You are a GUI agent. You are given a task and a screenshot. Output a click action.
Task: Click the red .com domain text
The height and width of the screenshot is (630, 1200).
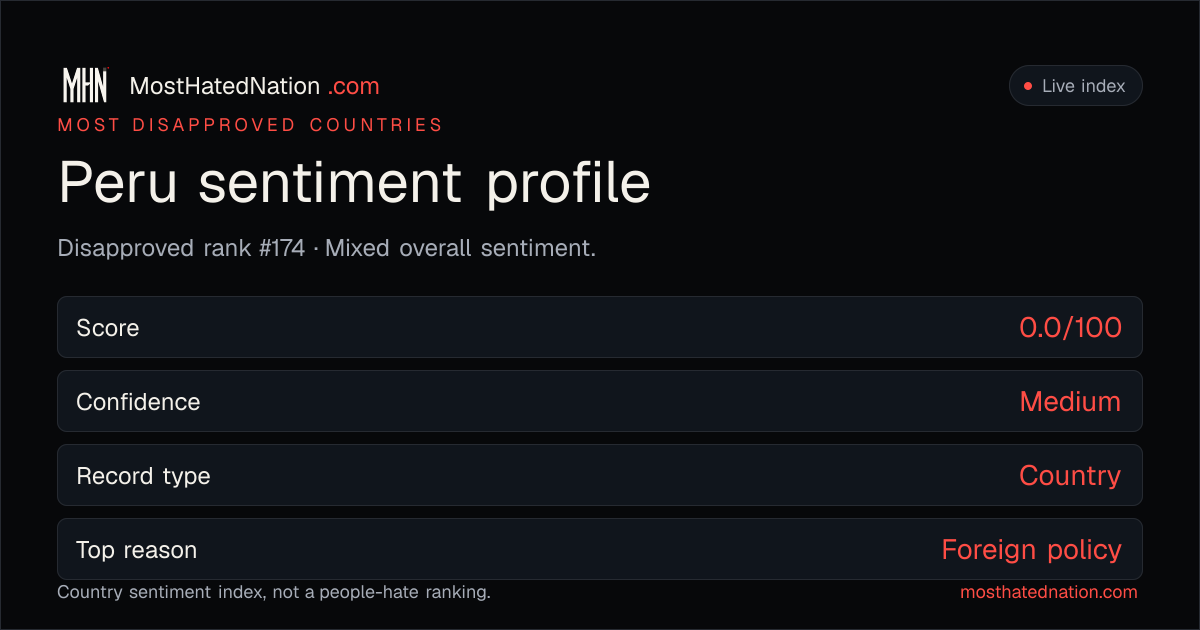[354, 87]
